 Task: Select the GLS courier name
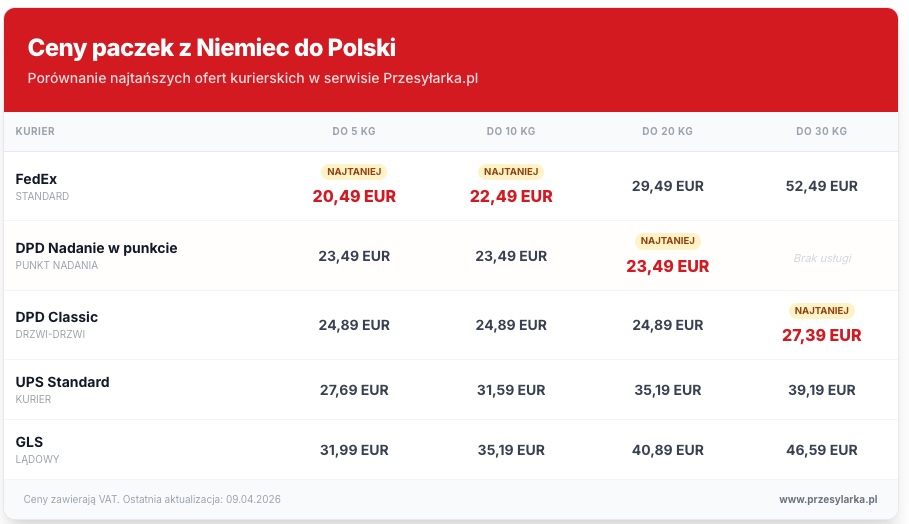click(x=29, y=442)
